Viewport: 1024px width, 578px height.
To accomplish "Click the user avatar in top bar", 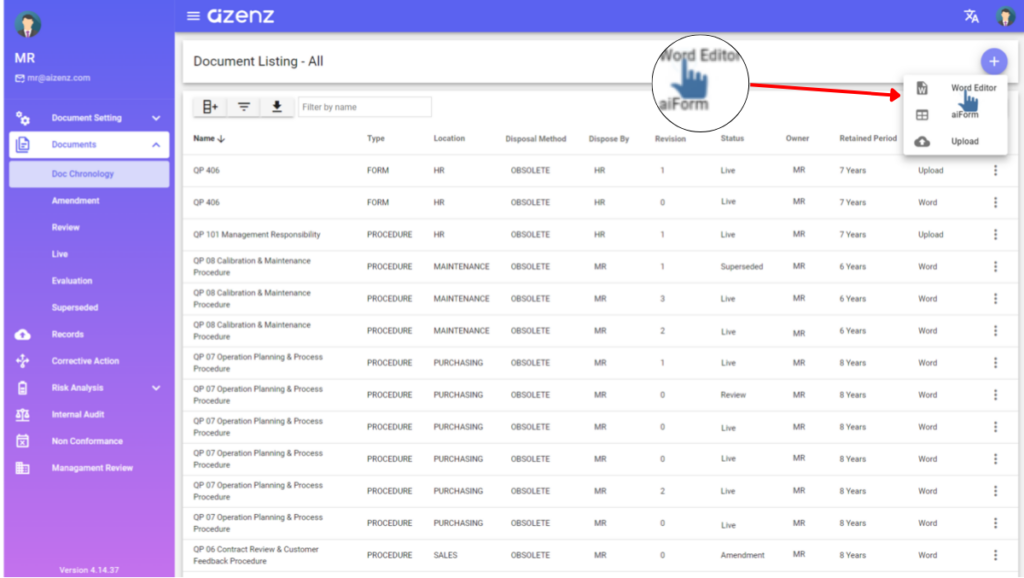I will 1005,16.
